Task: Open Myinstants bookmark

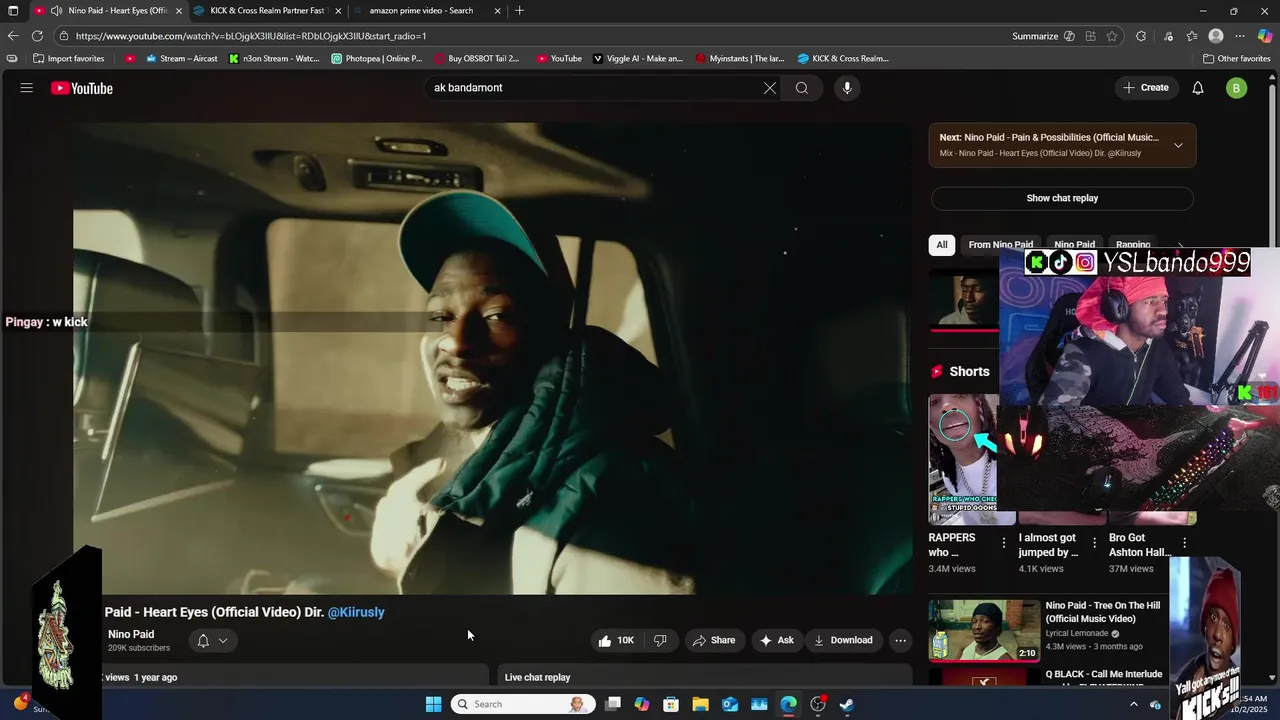Action: [740, 58]
